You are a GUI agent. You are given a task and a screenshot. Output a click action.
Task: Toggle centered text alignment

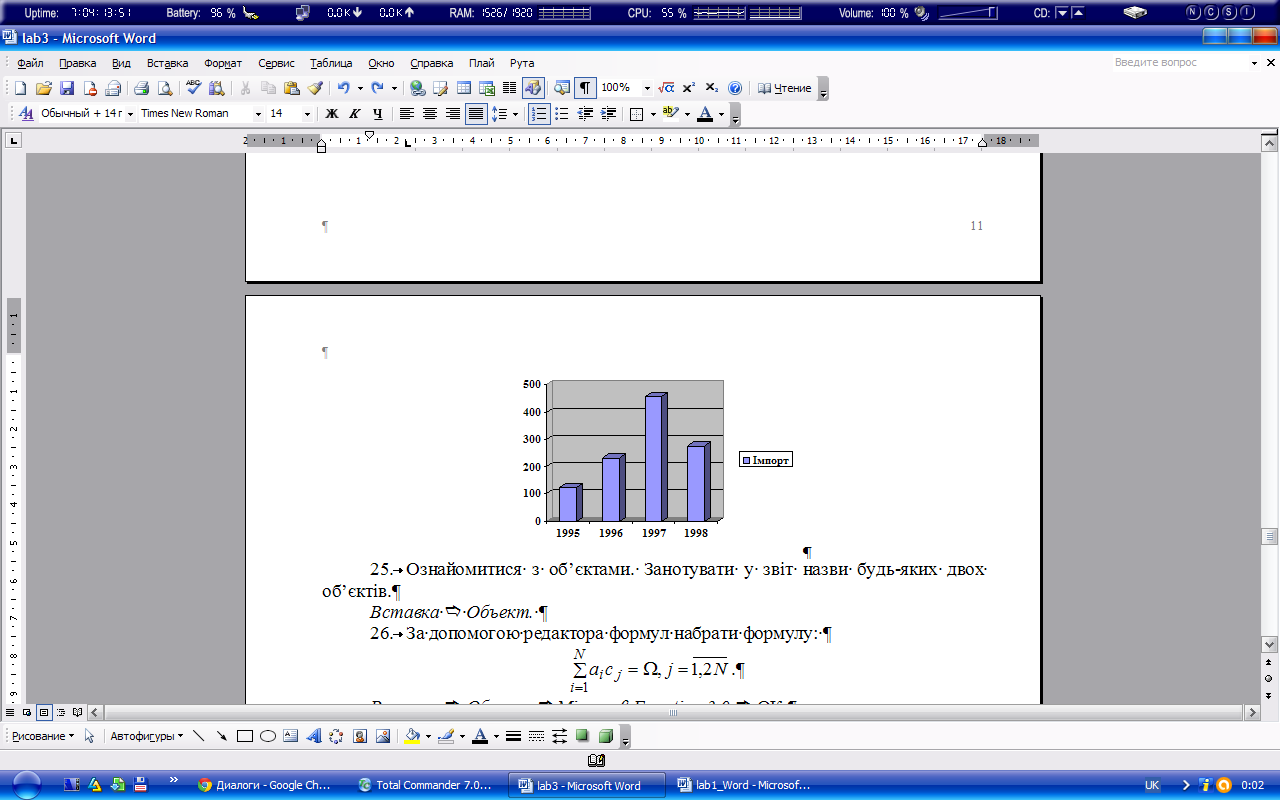pyautogui.click(x=430, y=114)
